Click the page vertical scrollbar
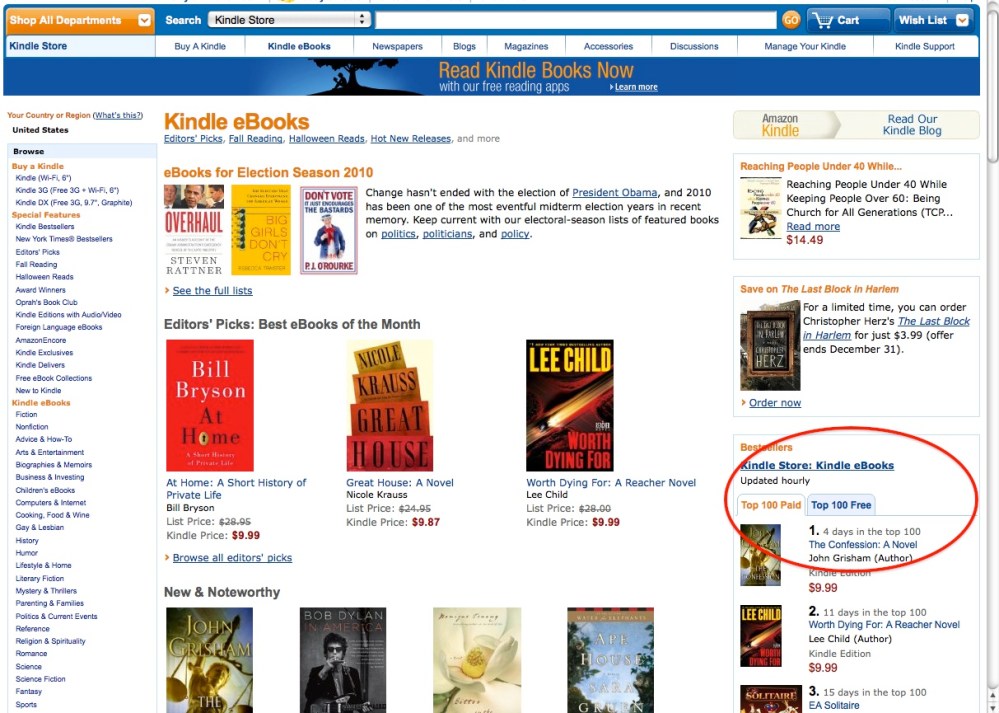 (x=993, y=357)
